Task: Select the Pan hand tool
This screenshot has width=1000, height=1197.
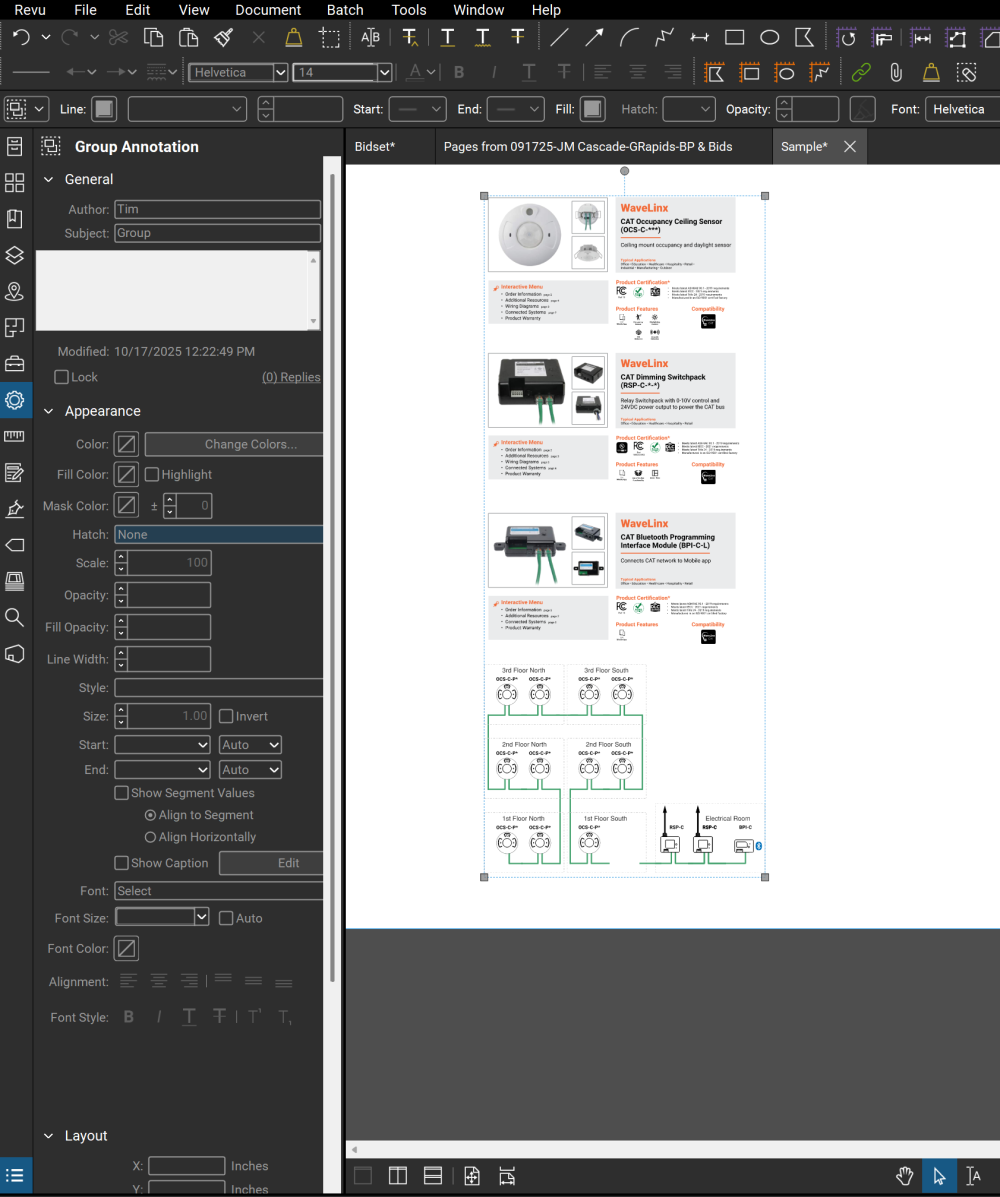Action: pyautogui.click(x=905, y=1176)
